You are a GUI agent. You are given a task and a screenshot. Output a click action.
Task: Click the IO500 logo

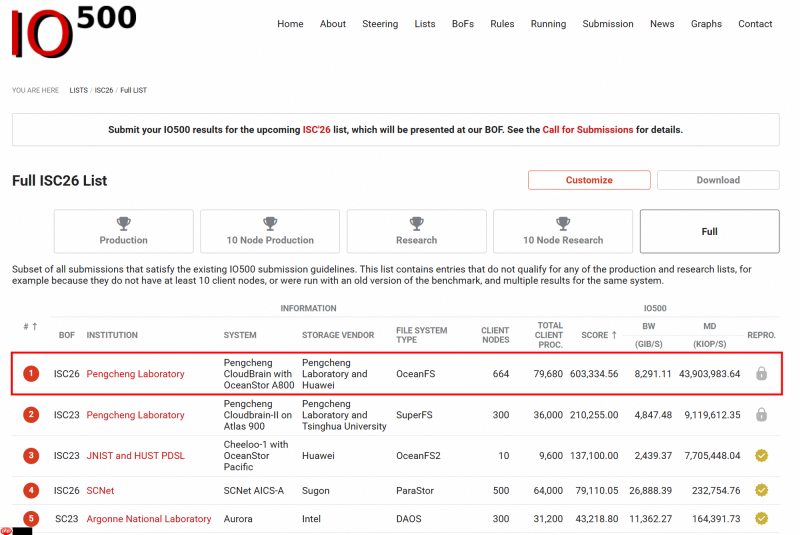coord(74,32)
